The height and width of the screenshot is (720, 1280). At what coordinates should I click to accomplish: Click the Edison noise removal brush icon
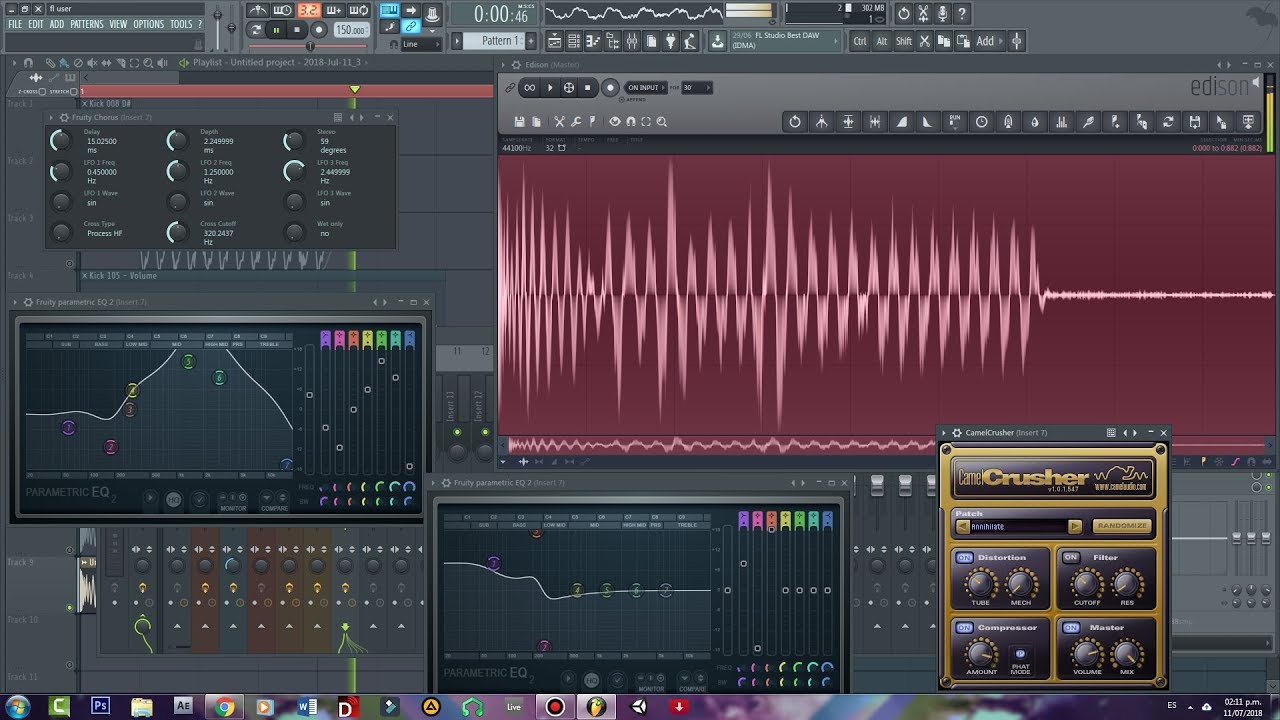pyautogui.click(x=1088, y=122)
